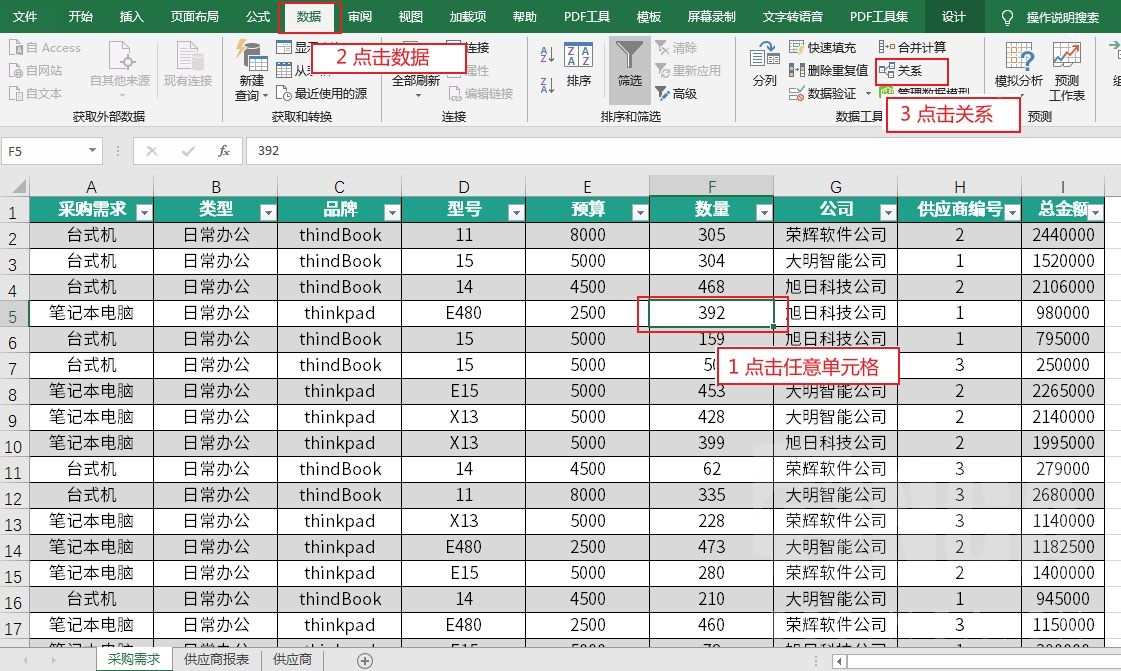1121x671 pixels.
Task: Open the 供应商报表 sheet tab
Action: [x=216, y=660]
